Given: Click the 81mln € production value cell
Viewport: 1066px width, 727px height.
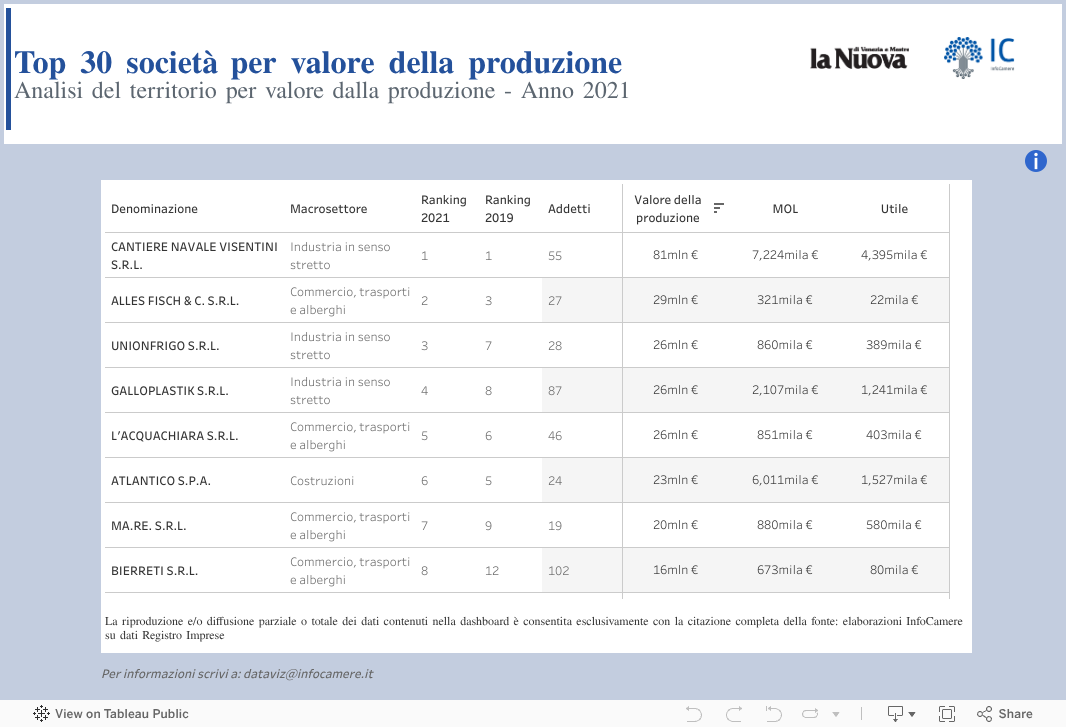Looking at the screenshot, I should pyautogui.click(x=675, y=255).
